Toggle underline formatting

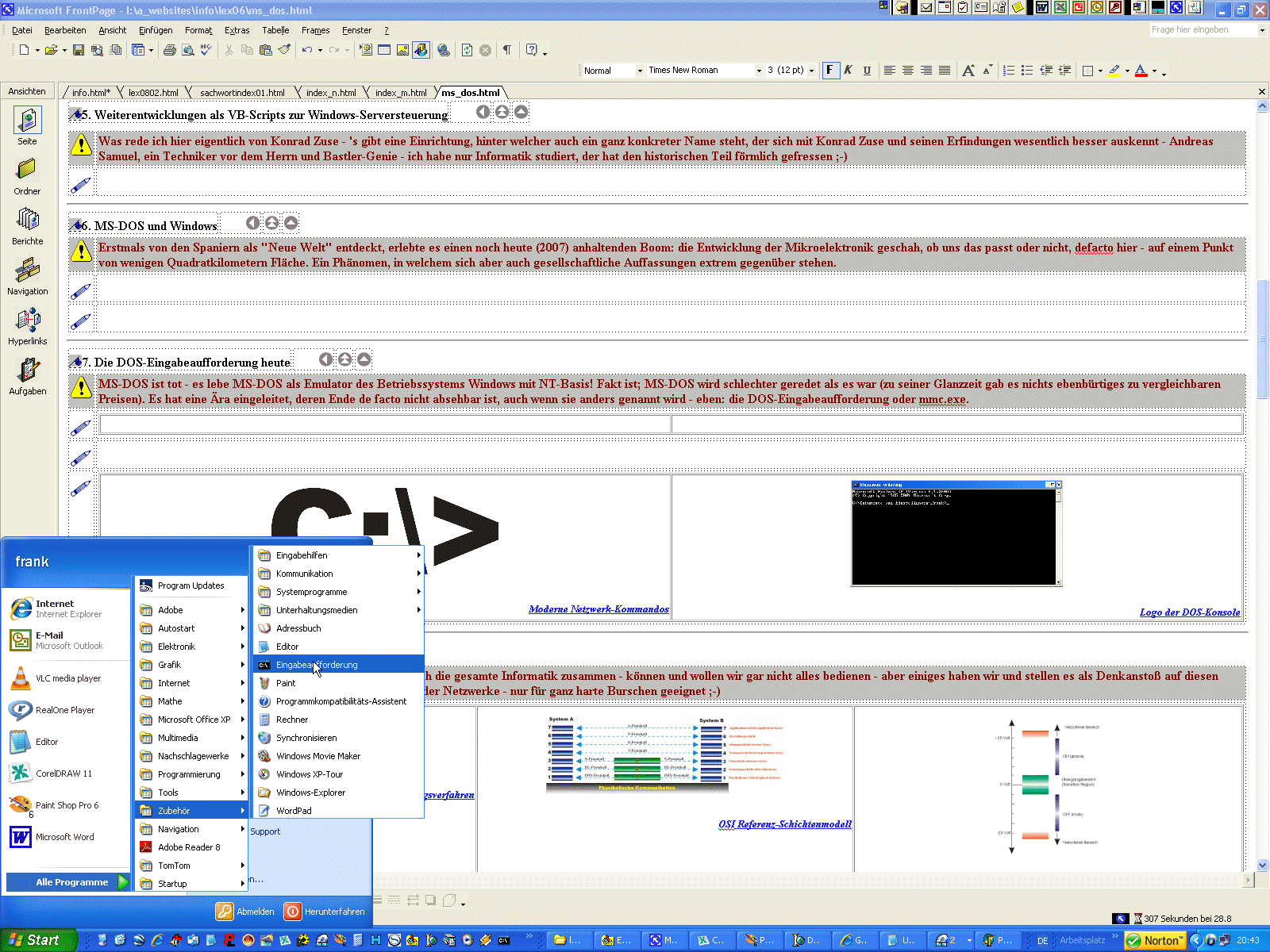click(867, 71)
